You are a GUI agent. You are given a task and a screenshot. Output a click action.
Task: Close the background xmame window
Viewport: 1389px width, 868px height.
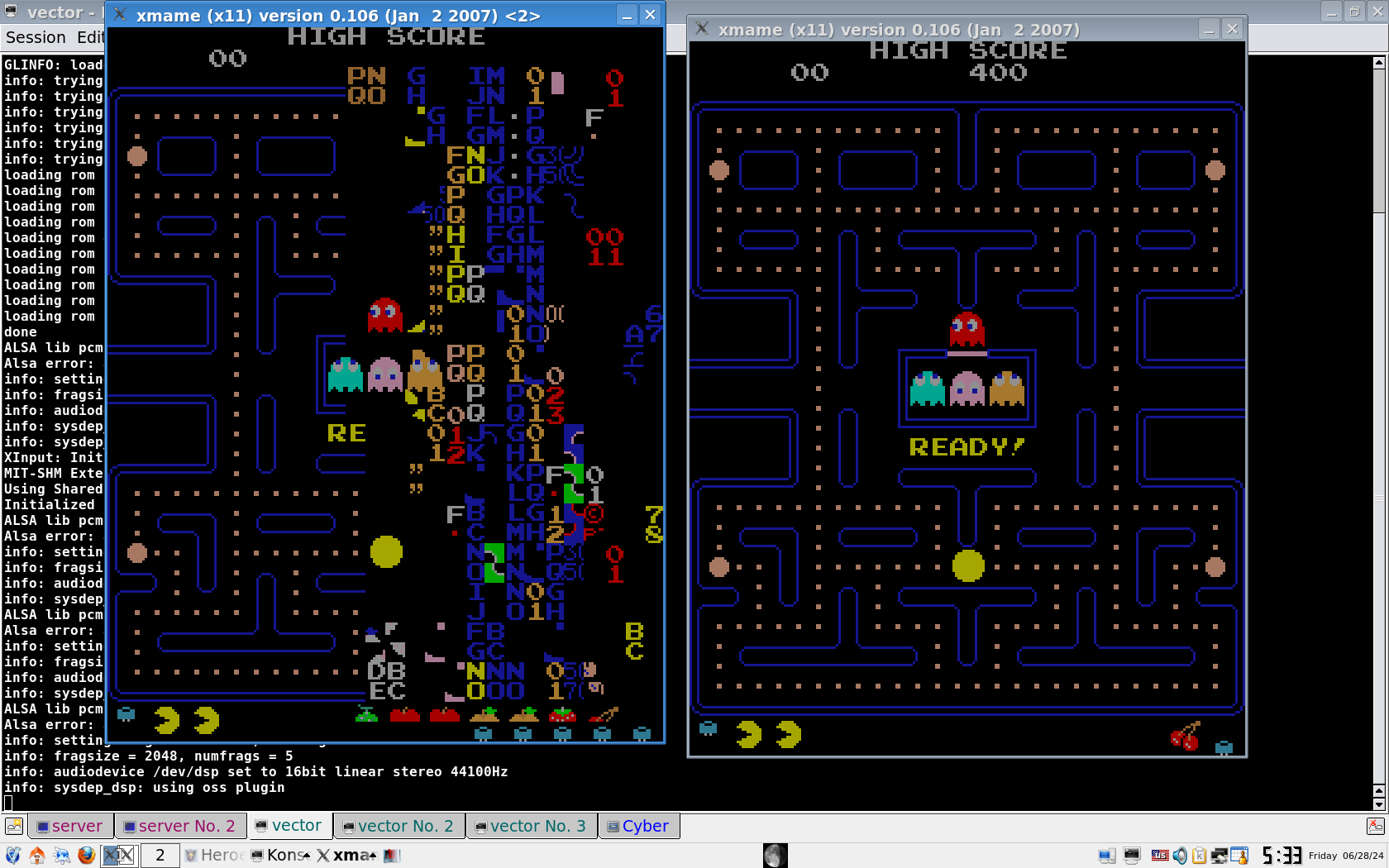click(1233, 30)
